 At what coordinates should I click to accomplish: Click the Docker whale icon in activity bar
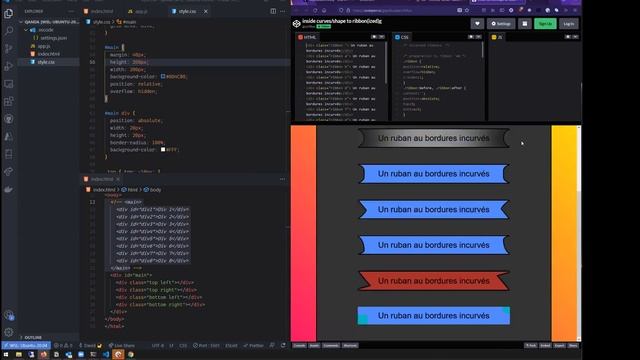tap(9, 189)
